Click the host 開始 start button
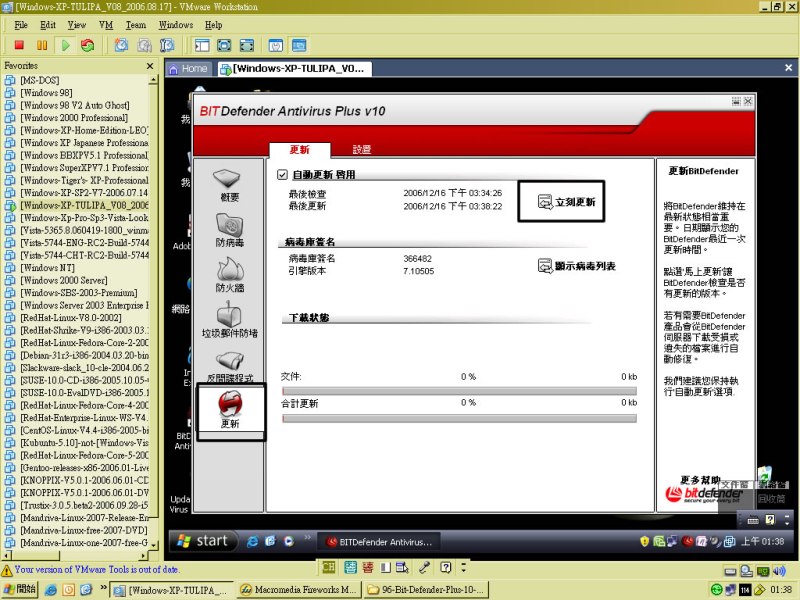Image resolution: width=800 pixels, height=600 pixels. point(20,590)
